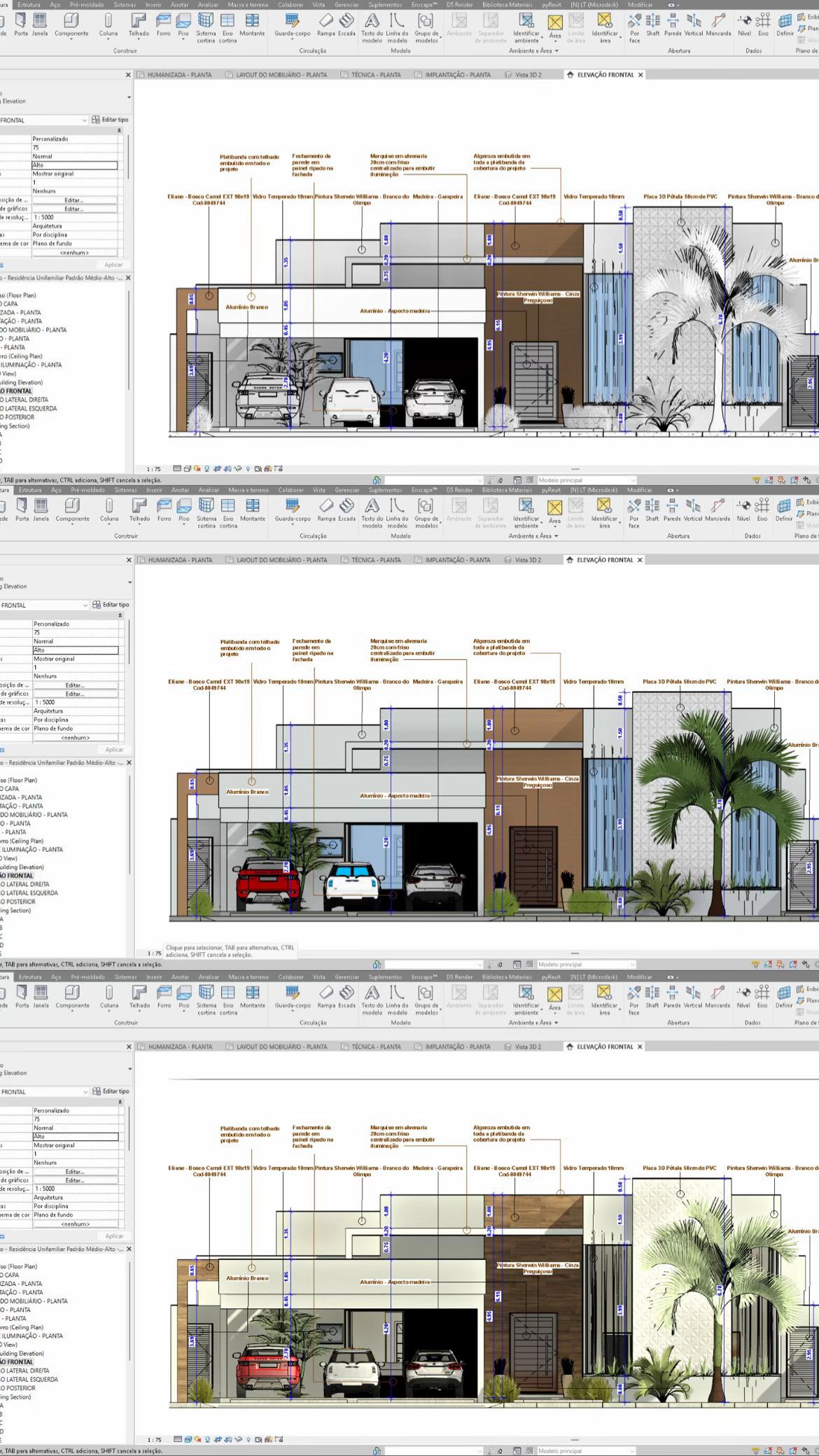Choose the Parede opening tool in the bottom screenshot

pyautogui.click(x=672, y=996)
